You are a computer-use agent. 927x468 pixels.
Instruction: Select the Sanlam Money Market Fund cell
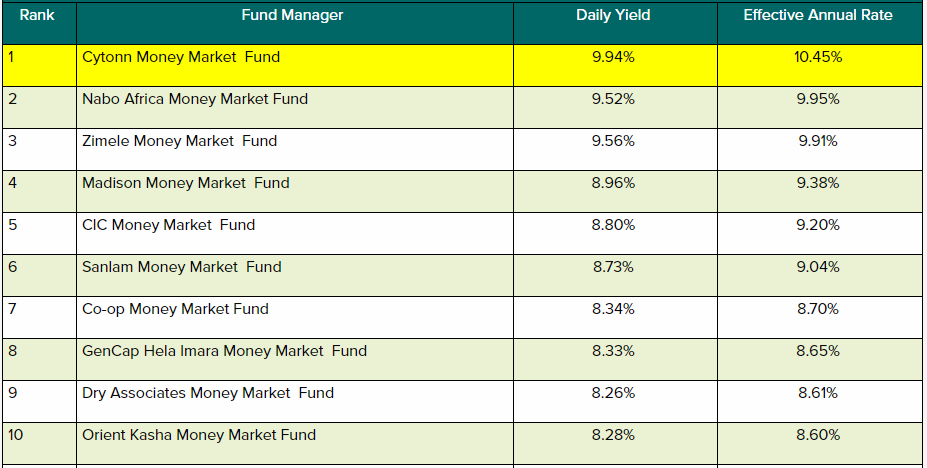(182, 267)
